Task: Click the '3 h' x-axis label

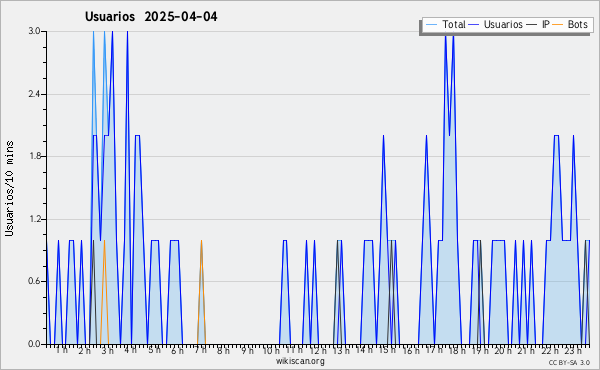Action: point(108,350)
